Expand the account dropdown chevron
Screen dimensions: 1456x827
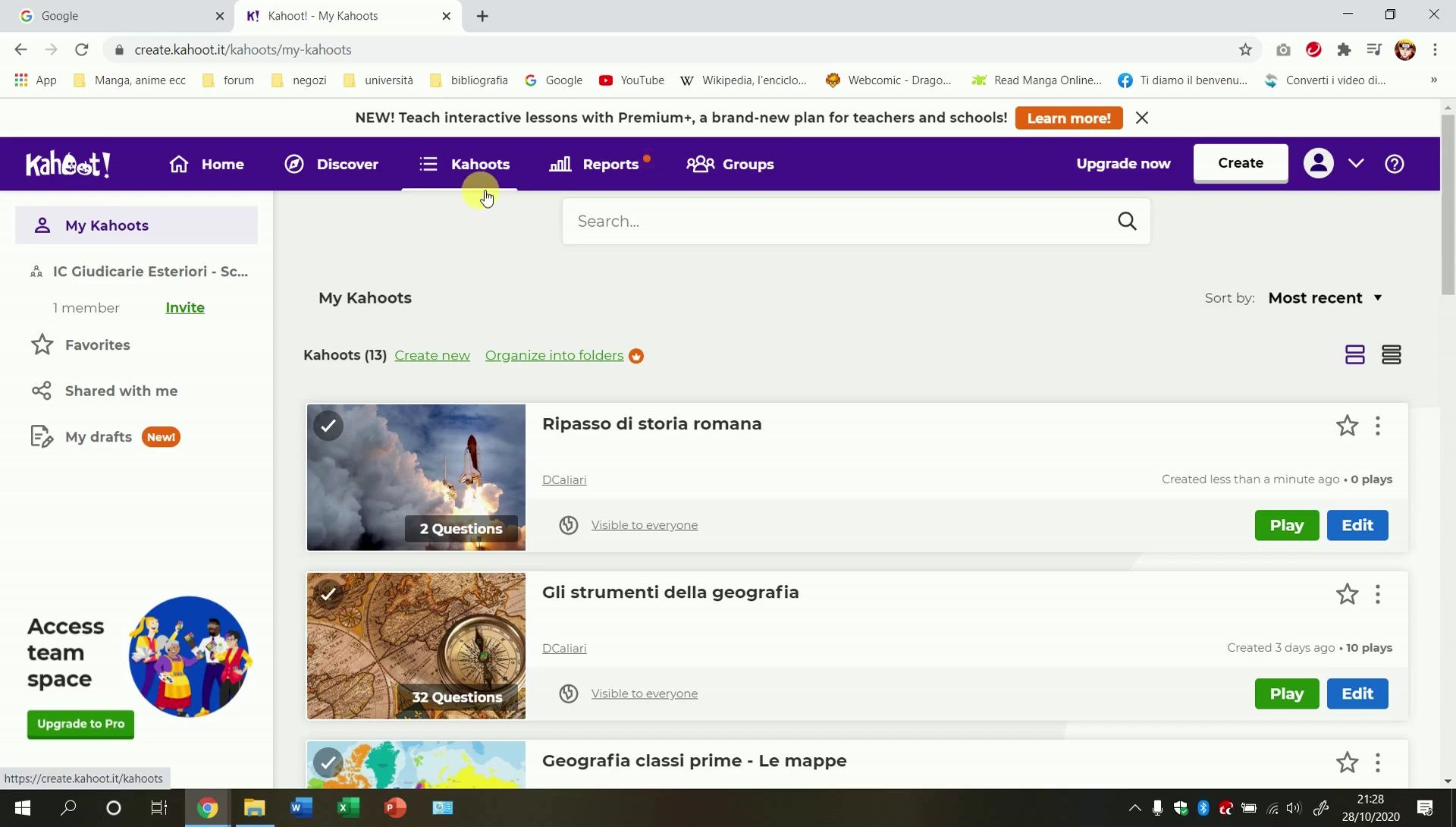click(1356, 164)
